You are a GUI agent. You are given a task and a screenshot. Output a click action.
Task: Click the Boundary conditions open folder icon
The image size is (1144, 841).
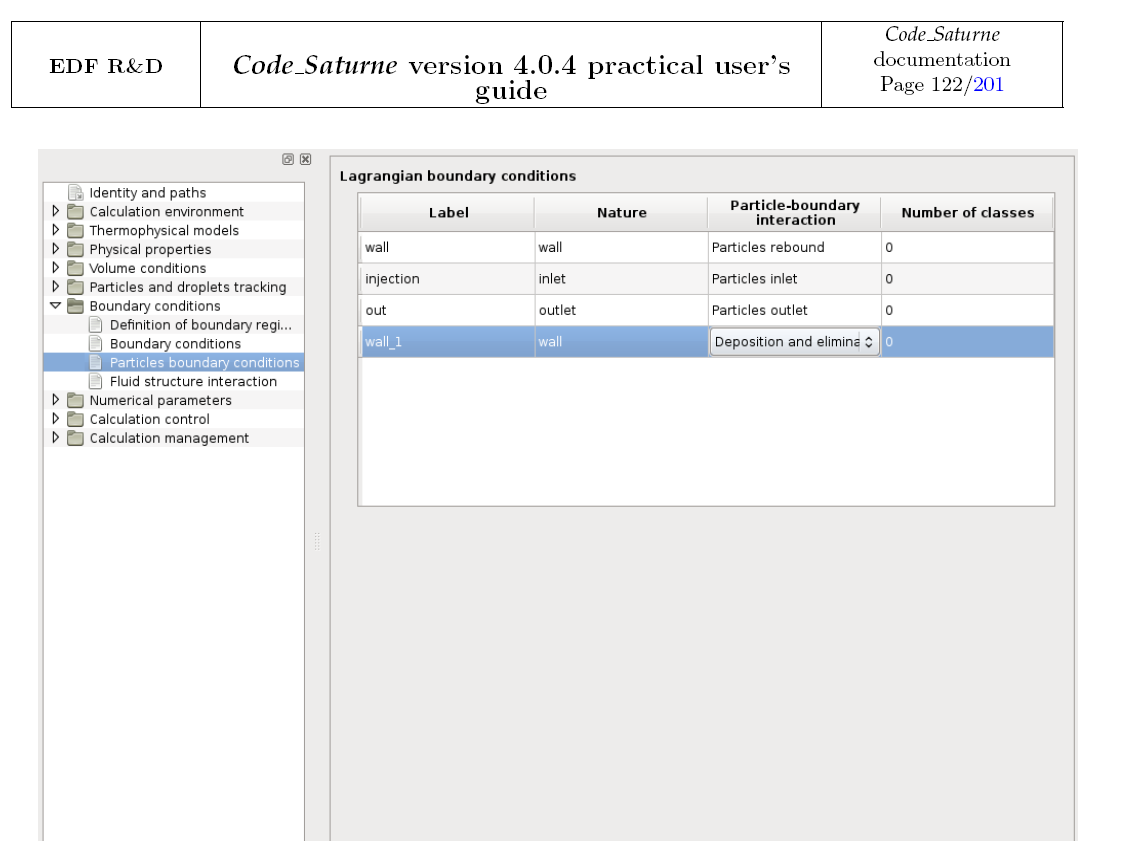point(75,306)
